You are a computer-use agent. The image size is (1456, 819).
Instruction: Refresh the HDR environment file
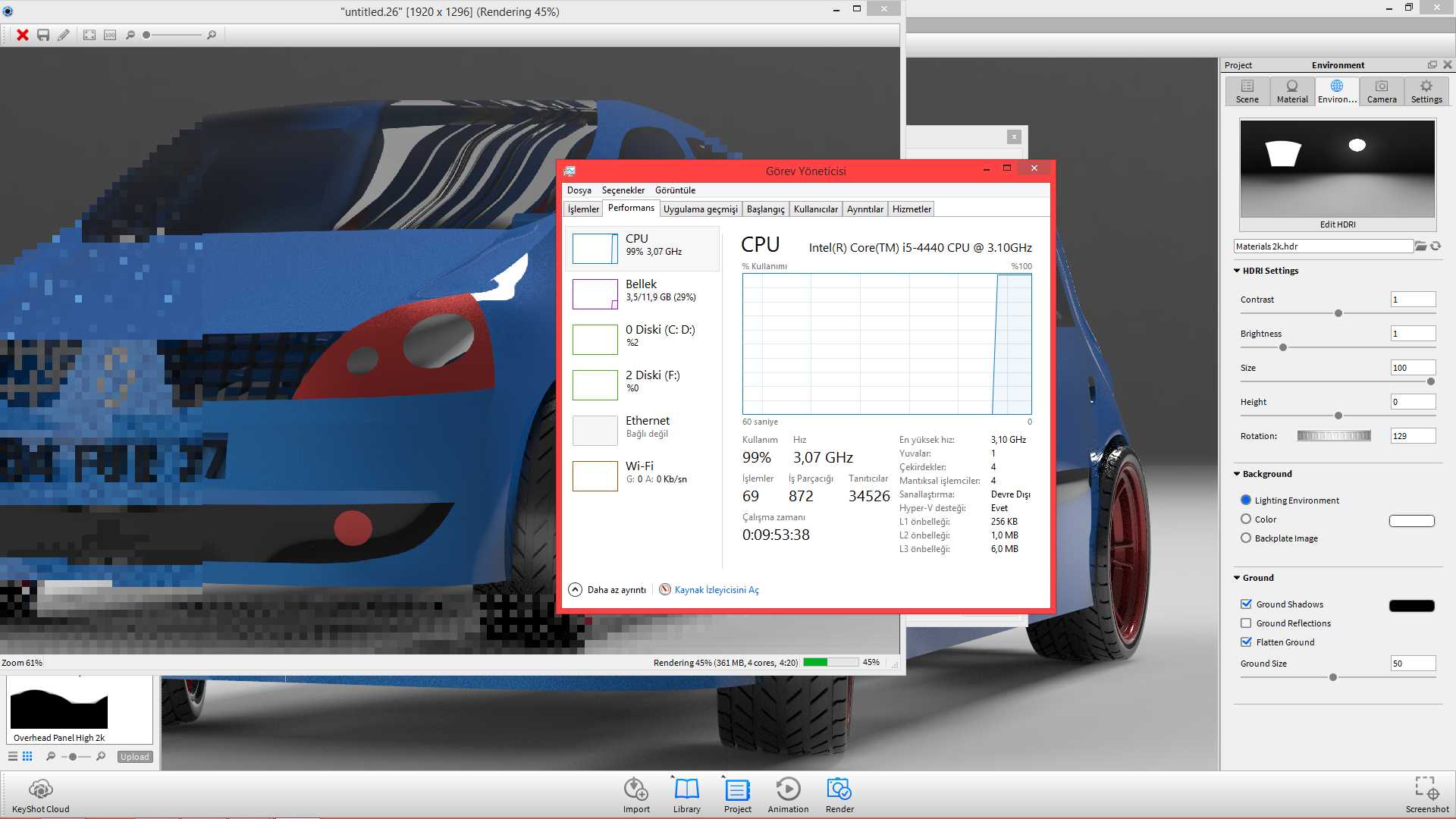coord(1436,246)
